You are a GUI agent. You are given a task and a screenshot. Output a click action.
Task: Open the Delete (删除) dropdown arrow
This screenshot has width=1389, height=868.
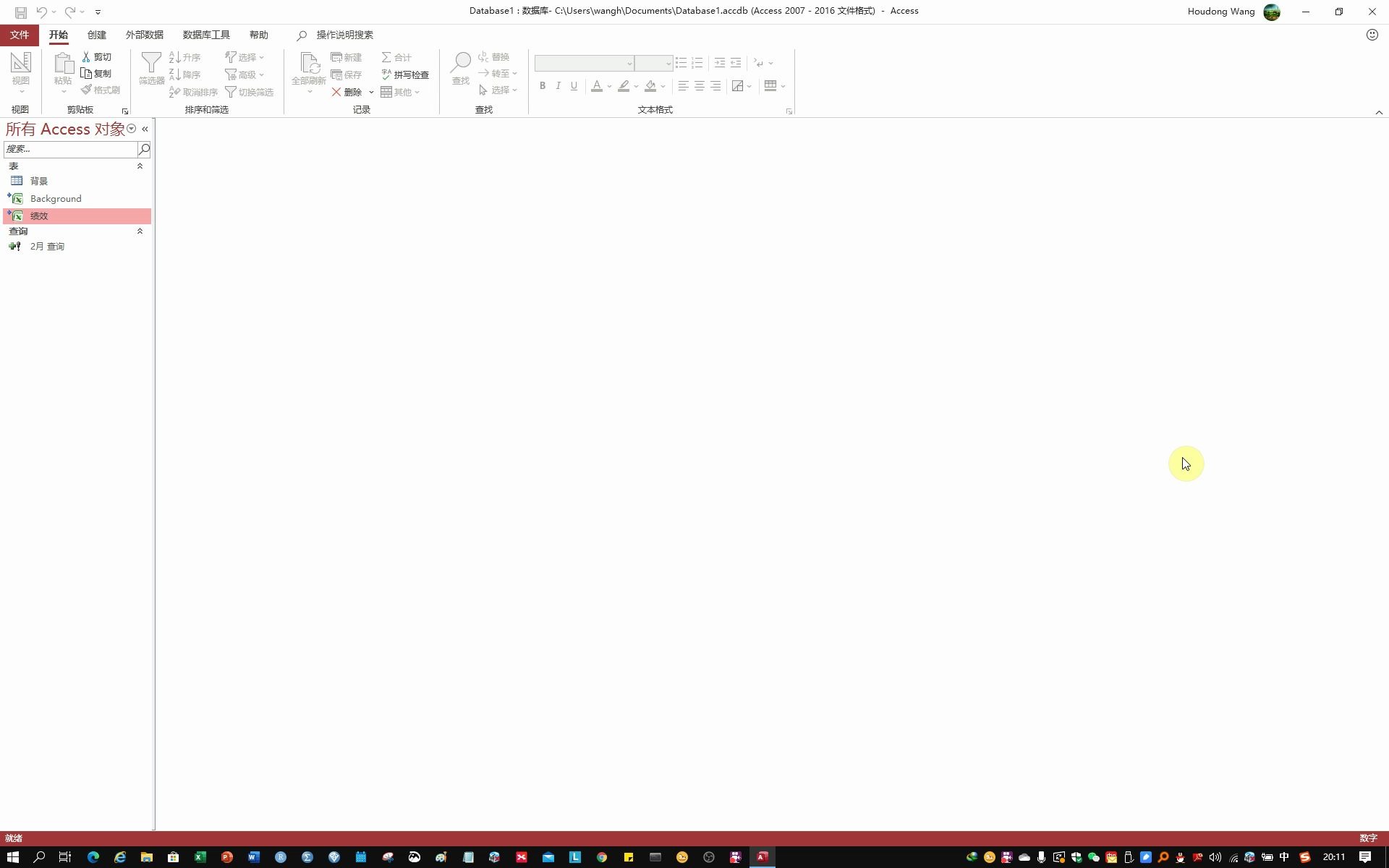371,92
